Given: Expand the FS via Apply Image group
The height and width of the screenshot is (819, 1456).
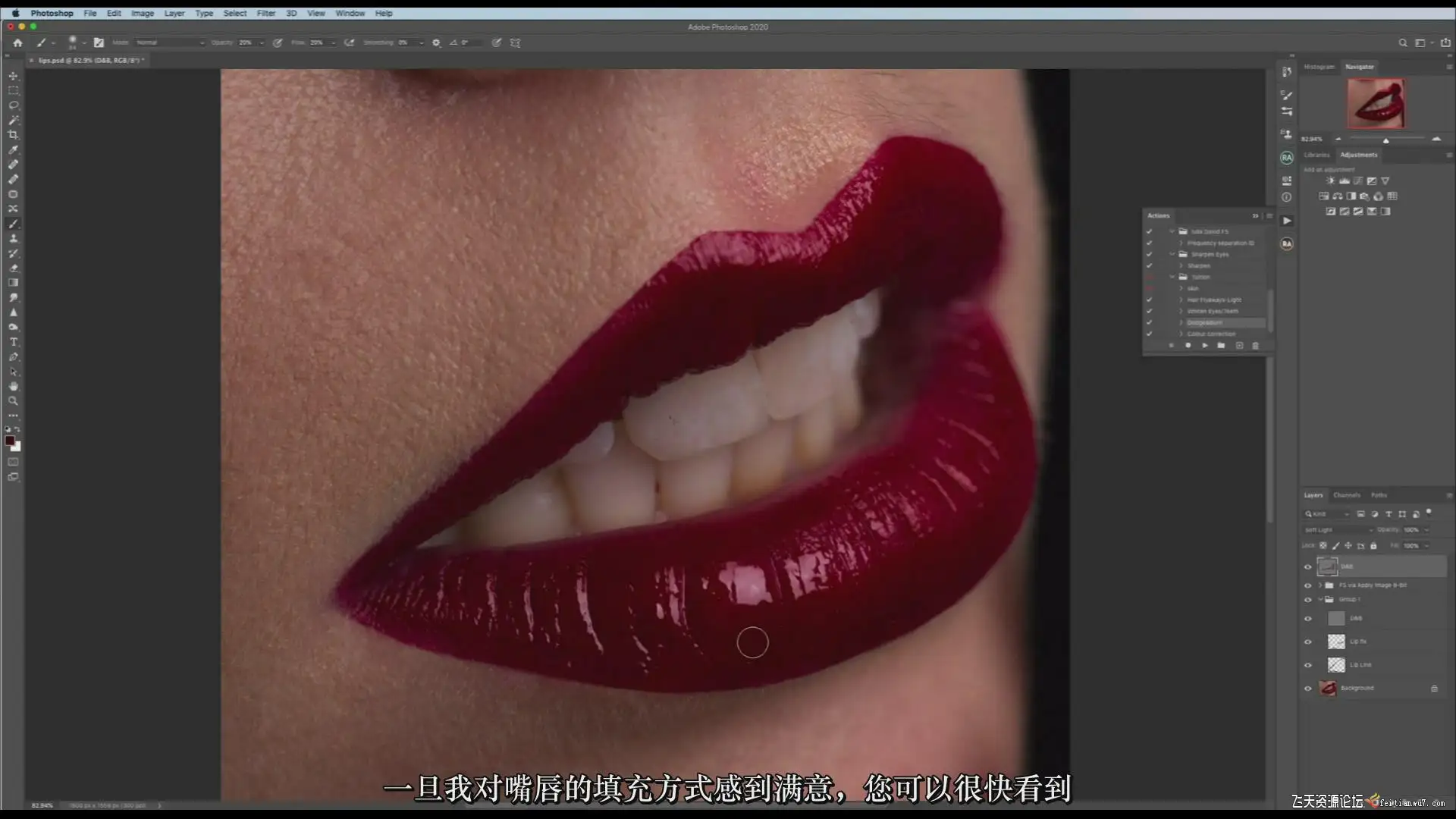Looking at the screenshot, I should pyautogui.click(x=1320, y=585).
